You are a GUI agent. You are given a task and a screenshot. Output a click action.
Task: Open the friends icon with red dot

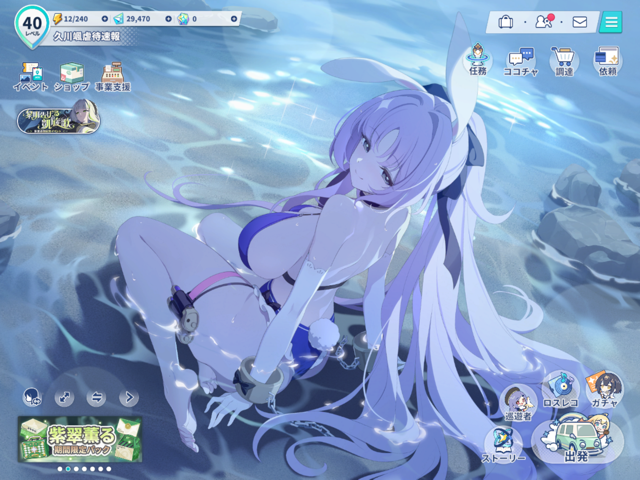(544, 21)
